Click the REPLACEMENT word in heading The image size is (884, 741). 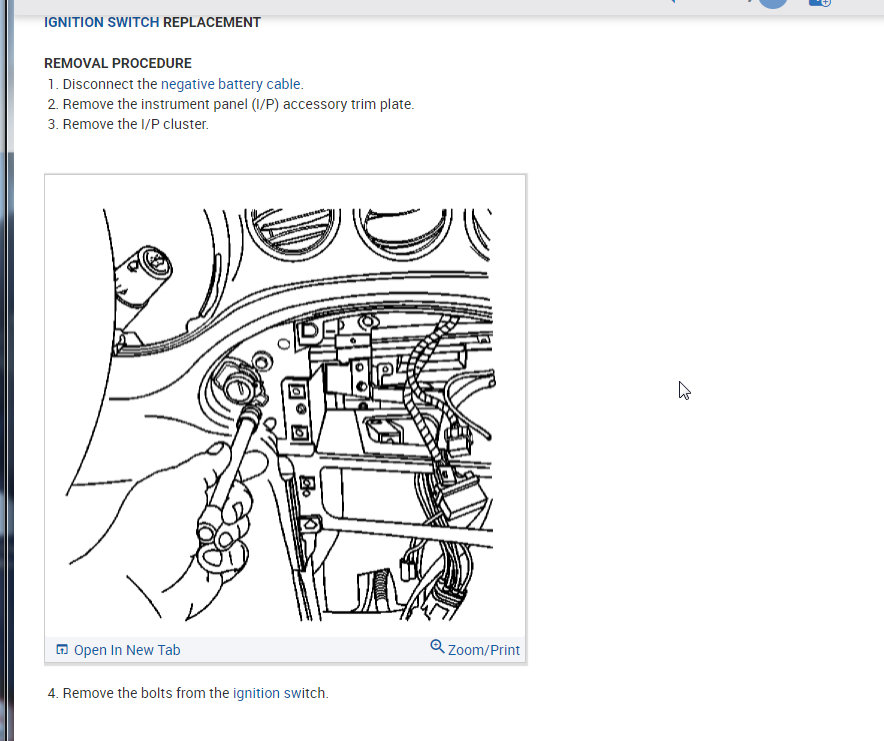coord(212,23)
